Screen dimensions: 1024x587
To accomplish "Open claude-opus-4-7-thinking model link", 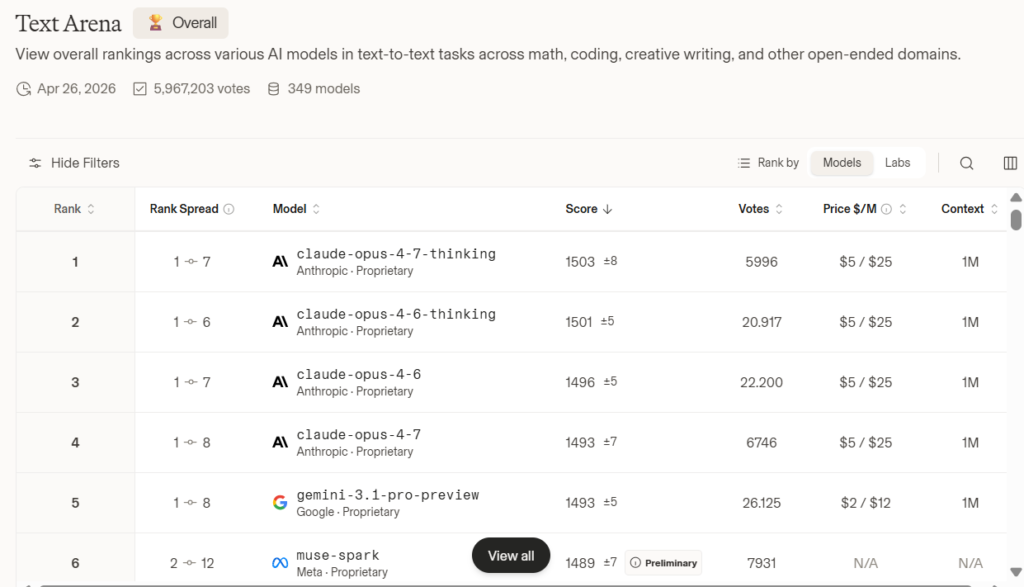I will coord(396,254).
